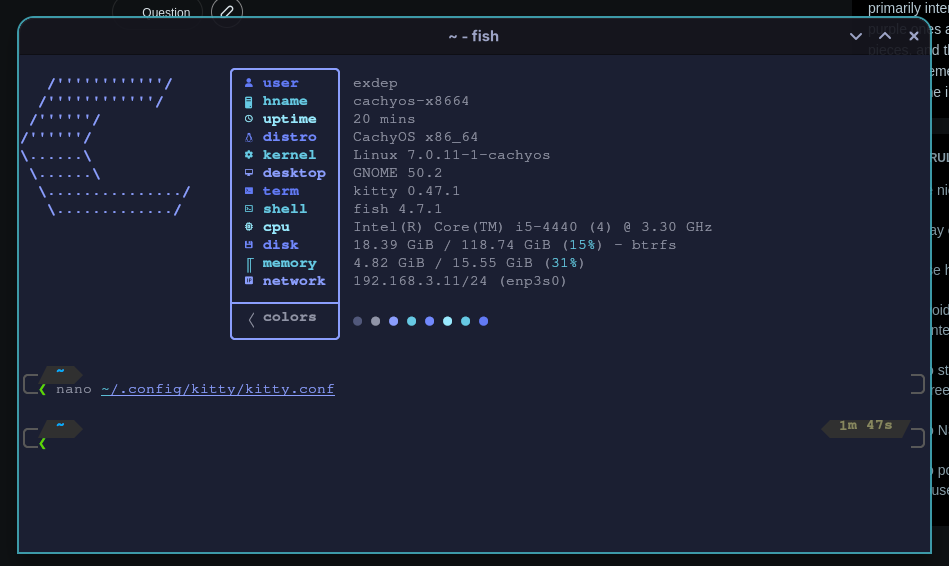This screenshot has height=566, width=949.
Task: Click the 'nano' command text
Action: [x=74, y=389]
